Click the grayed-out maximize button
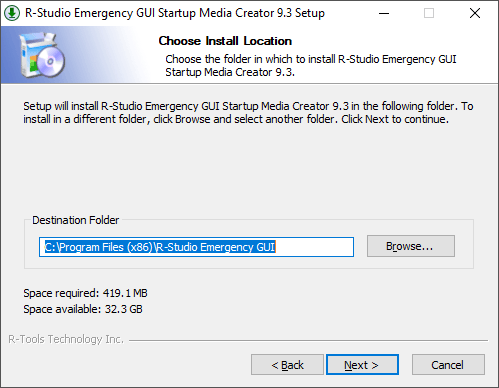 pyautogui.click(x=429, y=13)
